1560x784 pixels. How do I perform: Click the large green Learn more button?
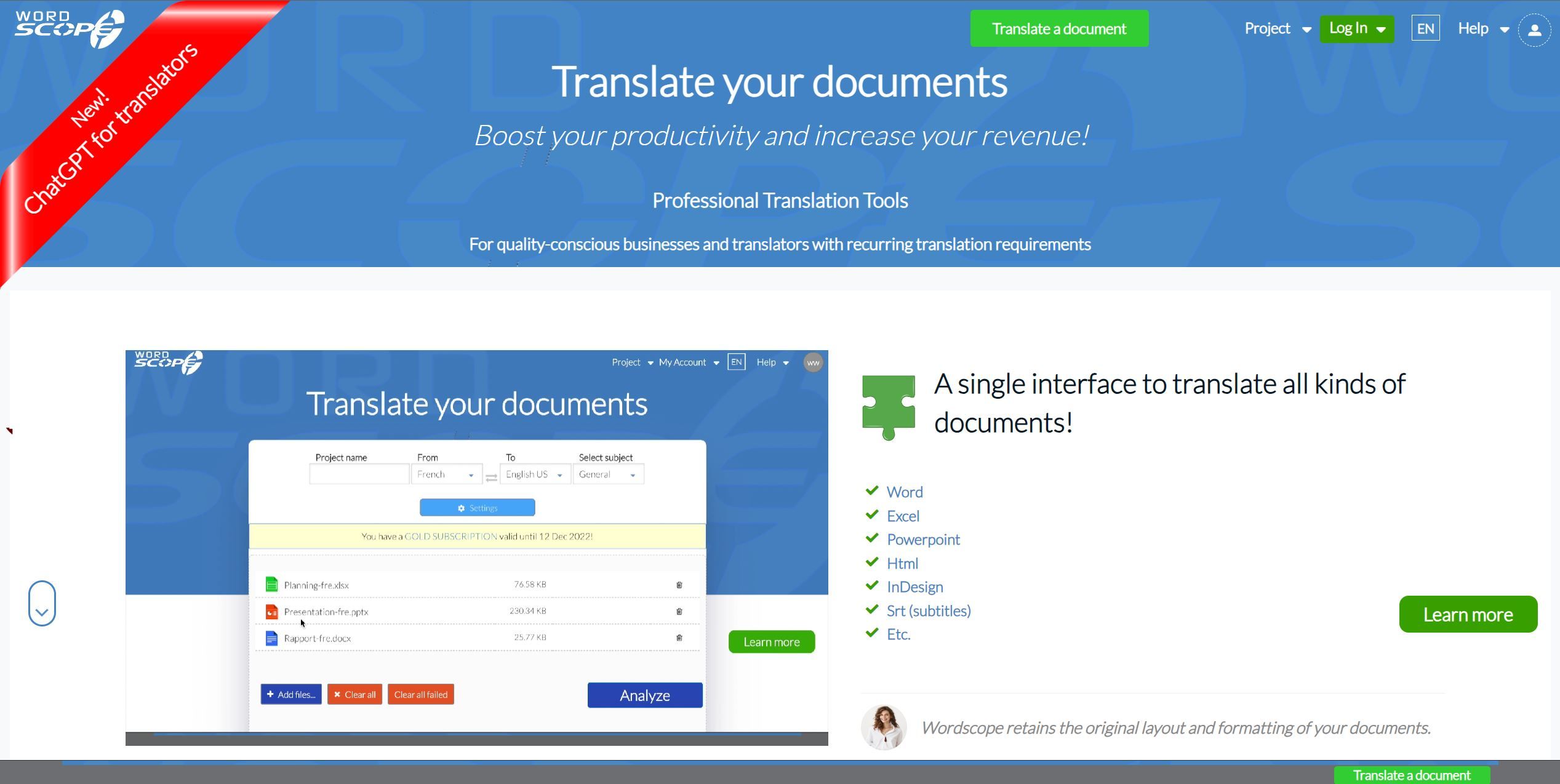1468,614
